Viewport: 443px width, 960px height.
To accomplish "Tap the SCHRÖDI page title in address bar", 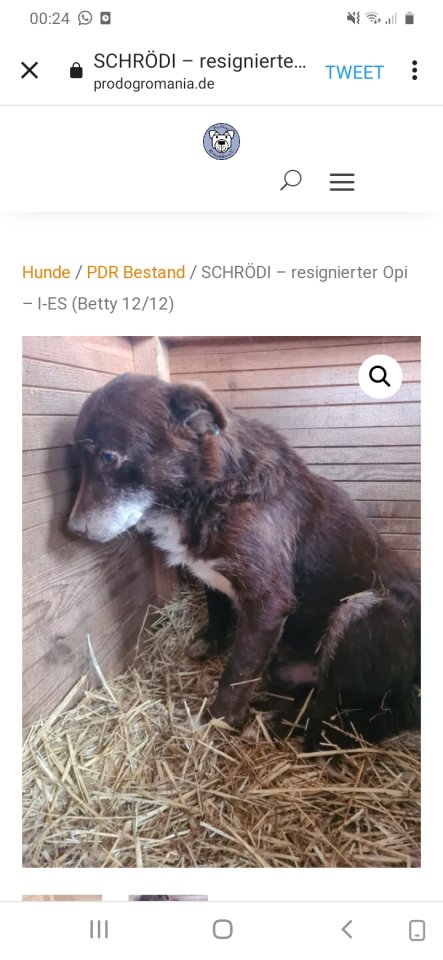I will tap(200, 61).
